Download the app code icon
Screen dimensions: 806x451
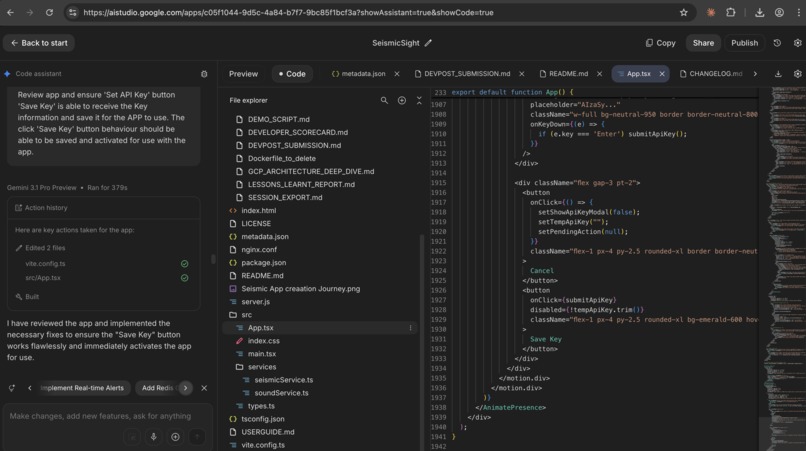point(778,74)
